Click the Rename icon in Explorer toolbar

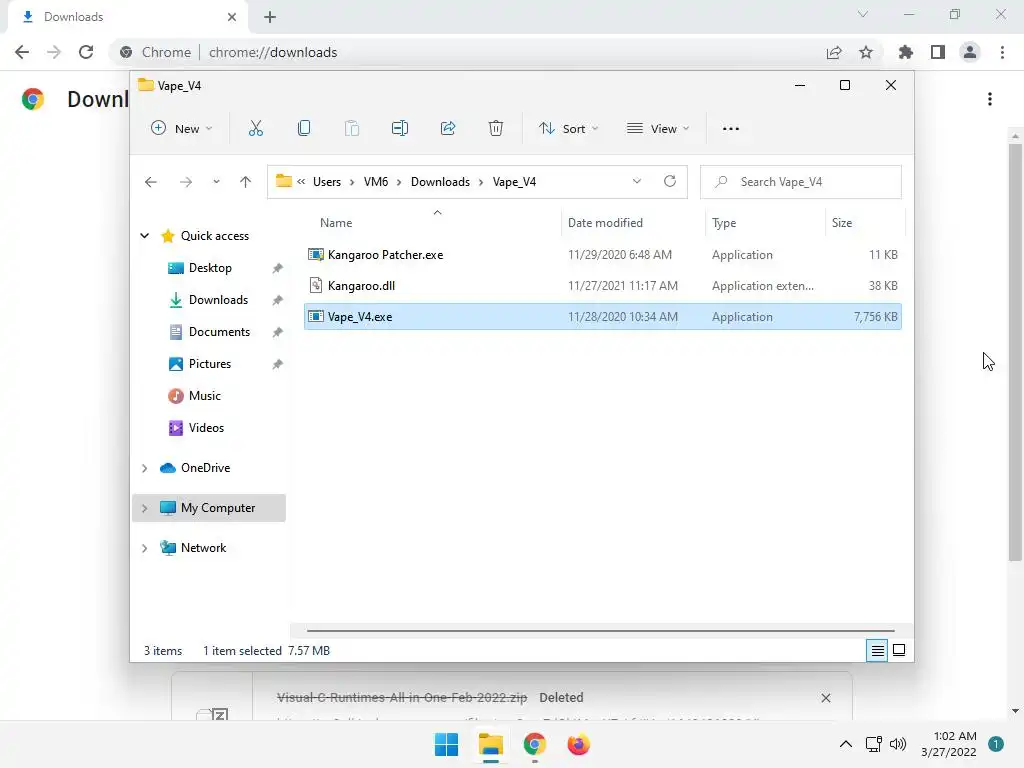coord(400,129)
